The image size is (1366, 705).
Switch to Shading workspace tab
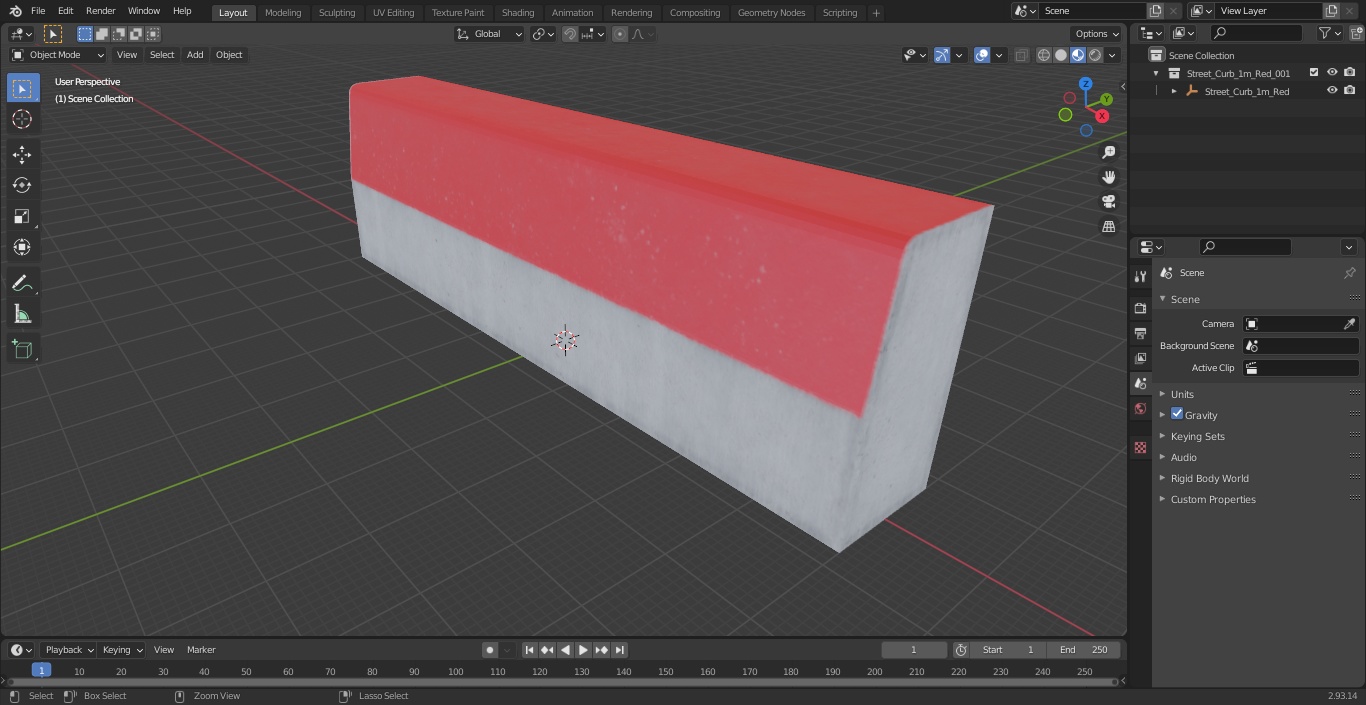coord(518,13)
